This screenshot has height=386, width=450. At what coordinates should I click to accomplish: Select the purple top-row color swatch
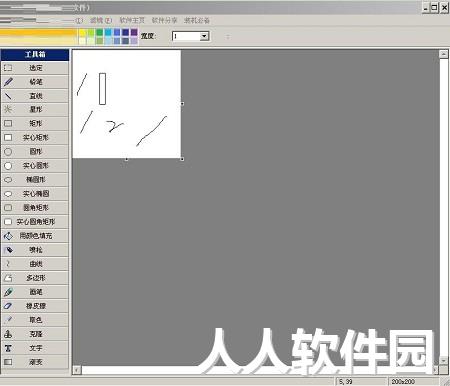[134, 32]
